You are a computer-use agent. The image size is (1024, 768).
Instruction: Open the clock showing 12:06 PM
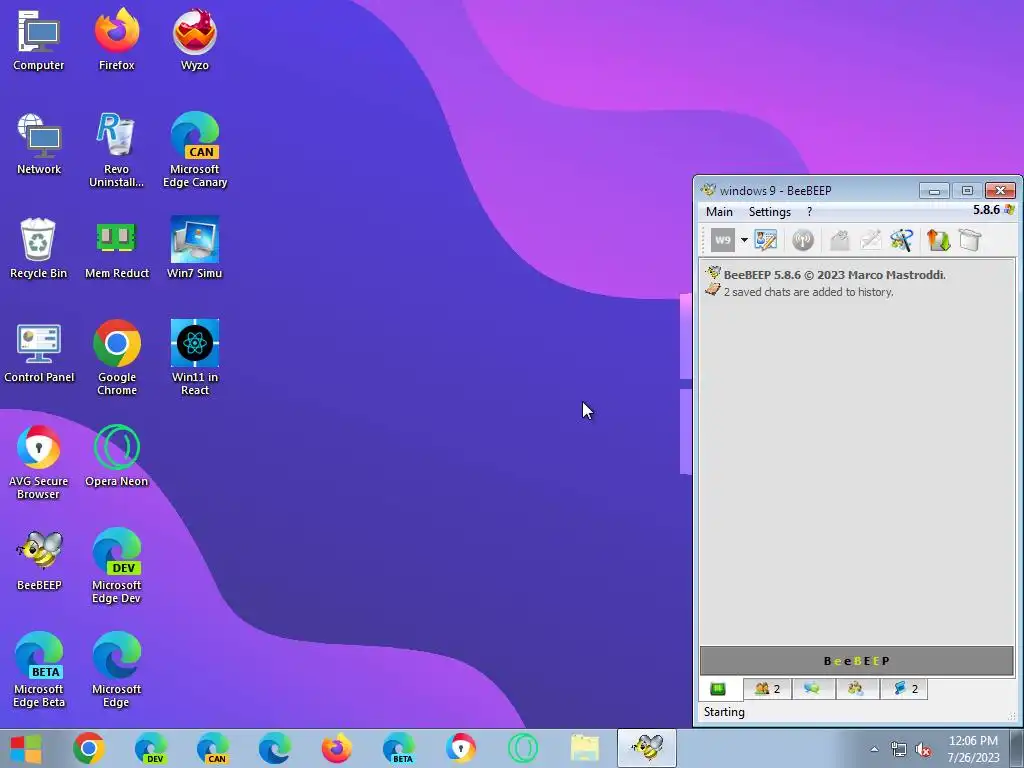(x=973, y=749)
